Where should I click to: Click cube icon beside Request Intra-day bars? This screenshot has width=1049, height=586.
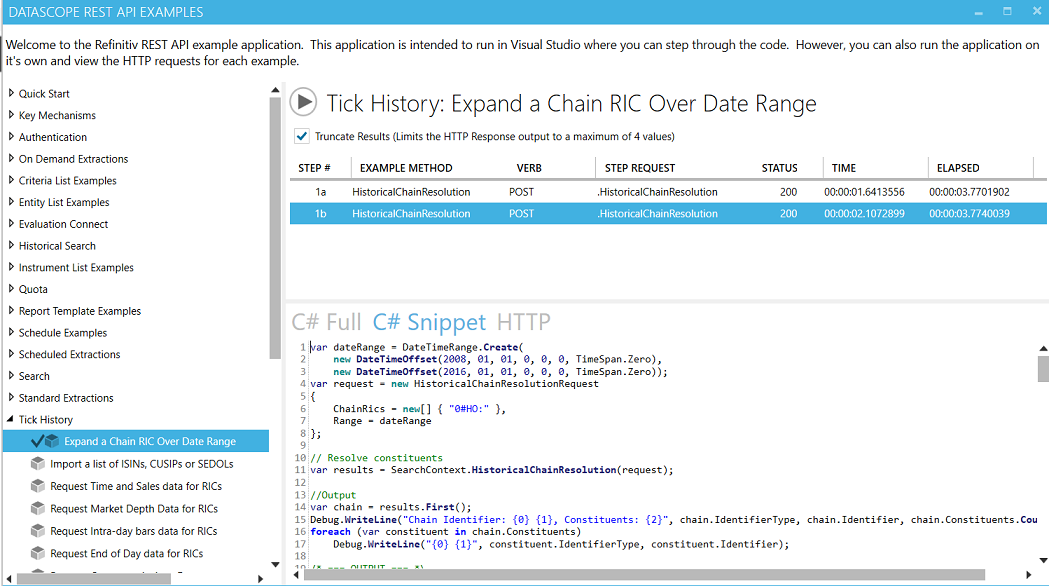[38, 531]
